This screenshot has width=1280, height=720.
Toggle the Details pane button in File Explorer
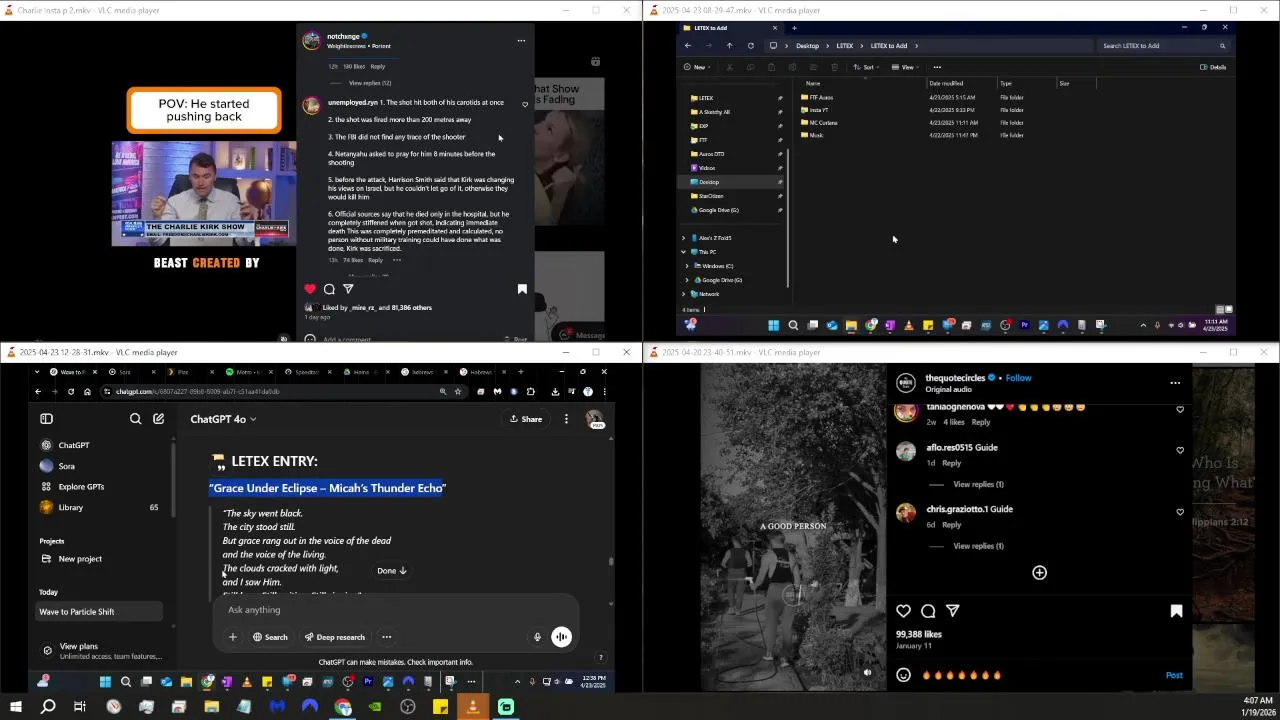[1213, 67]
